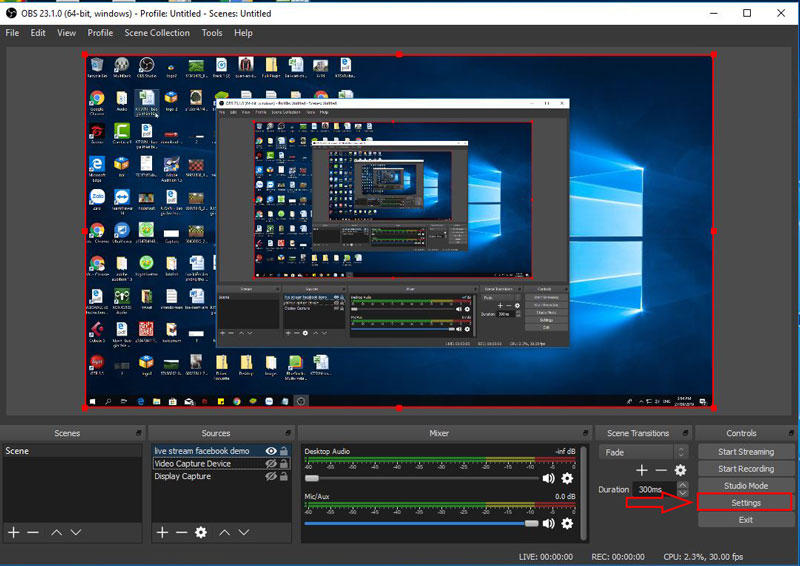Lock the Display Capture source
The image size is (800, 566).
[x=284, y=476]
